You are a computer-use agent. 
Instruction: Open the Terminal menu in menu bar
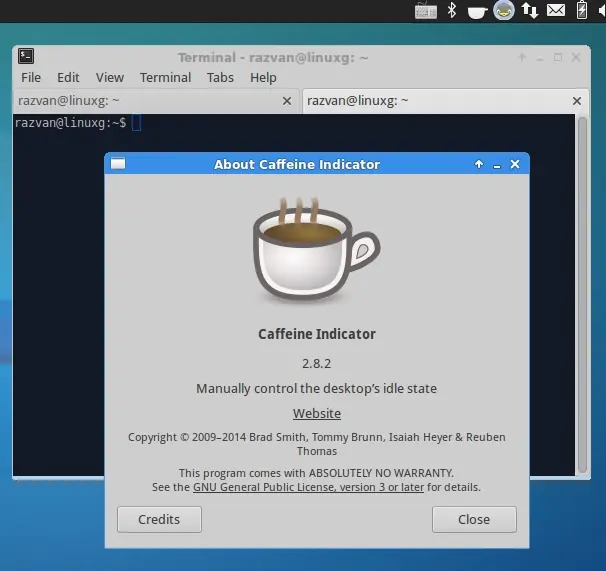tap(165, 77)
